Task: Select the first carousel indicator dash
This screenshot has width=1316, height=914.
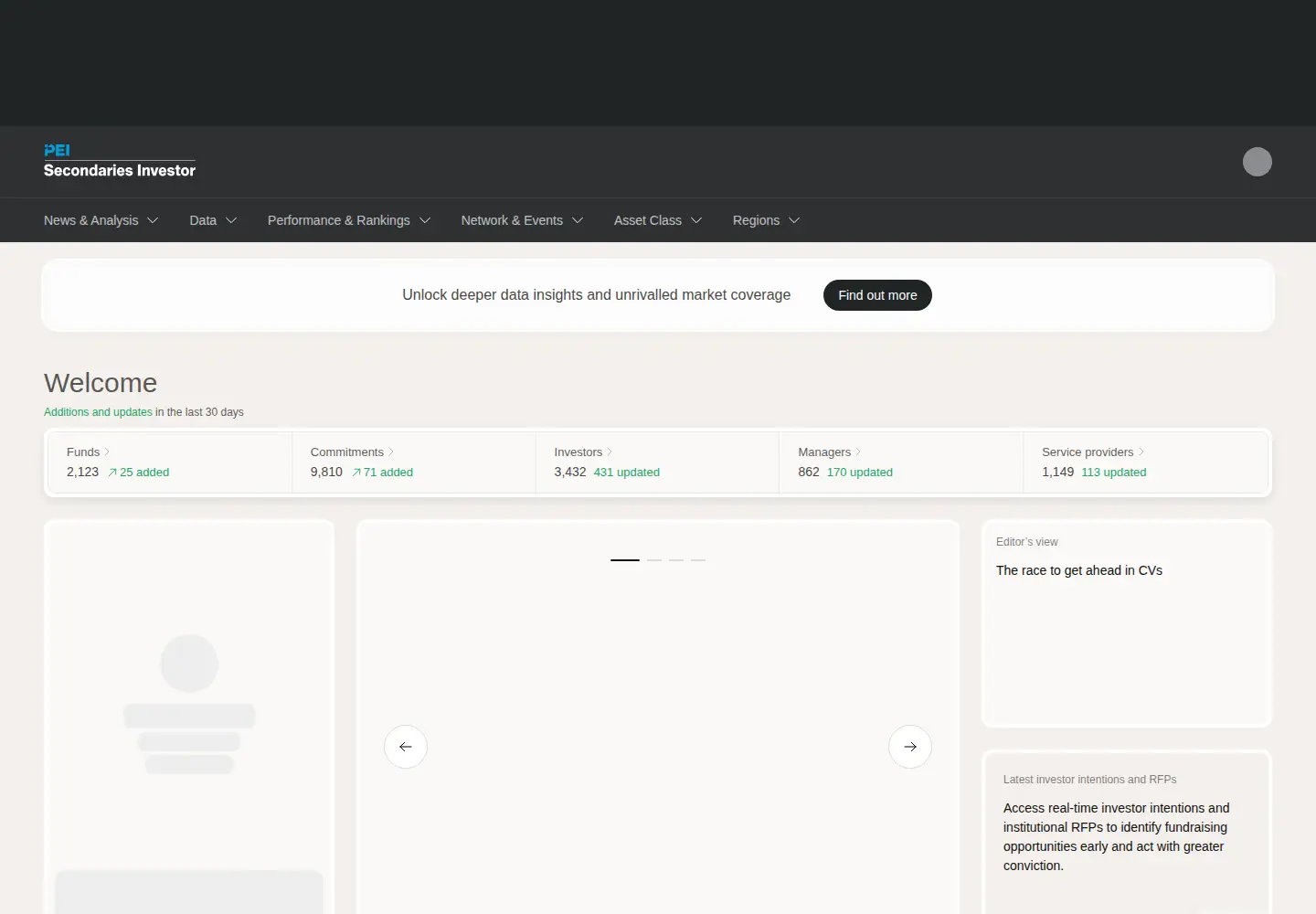Action: [625, 559]
